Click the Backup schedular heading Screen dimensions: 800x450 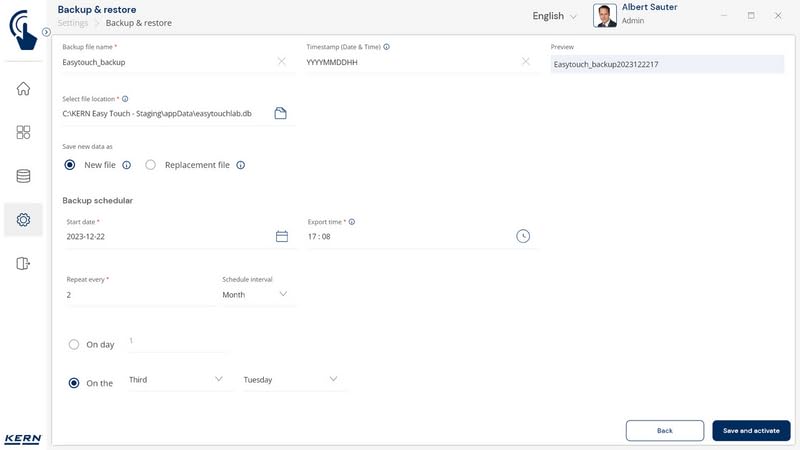[97, 201]
